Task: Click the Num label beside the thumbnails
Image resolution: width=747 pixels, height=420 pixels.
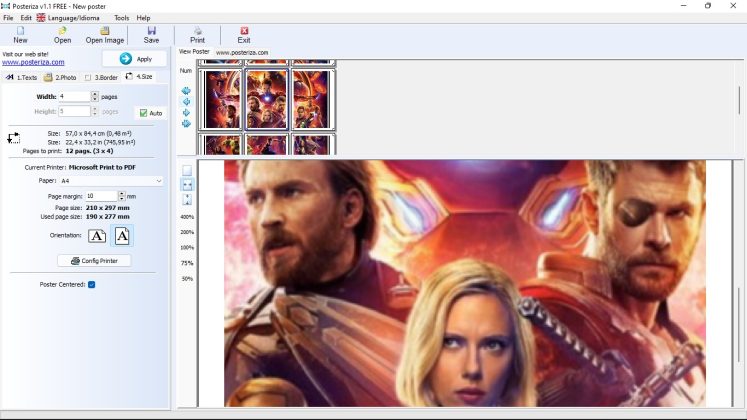Action: pyautogui.click(x=186, y=70)
